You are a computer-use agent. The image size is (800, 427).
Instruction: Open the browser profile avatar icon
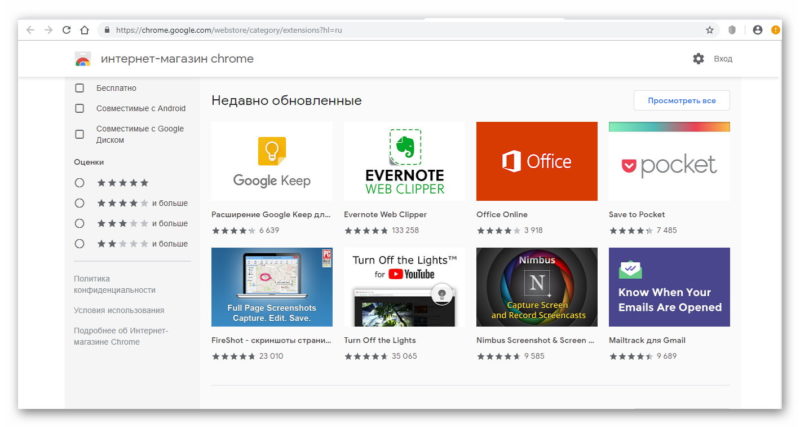pos(758,30)
